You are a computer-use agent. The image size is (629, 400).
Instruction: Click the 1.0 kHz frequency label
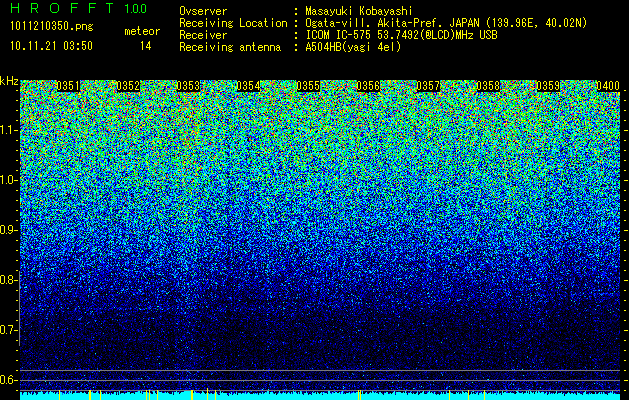(8, 180)
